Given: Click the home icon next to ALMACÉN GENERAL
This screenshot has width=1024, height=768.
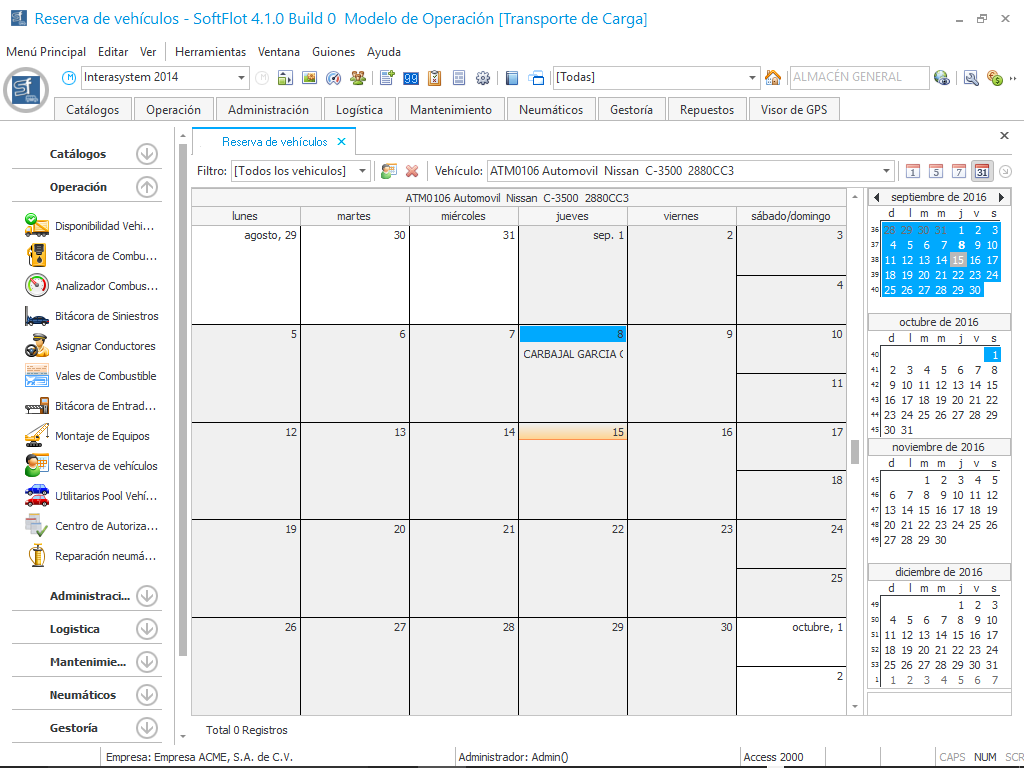Looking at the screenshot, I should 773,78.
